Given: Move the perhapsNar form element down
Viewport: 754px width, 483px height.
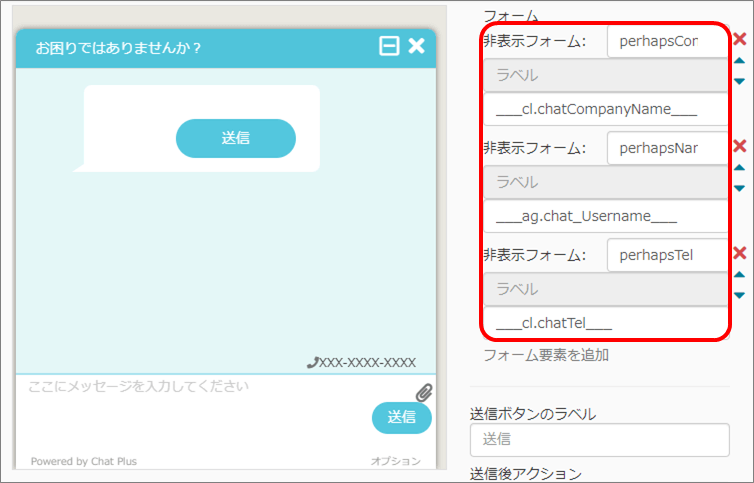Looking at the screenshot, I should tap(740, 188).
